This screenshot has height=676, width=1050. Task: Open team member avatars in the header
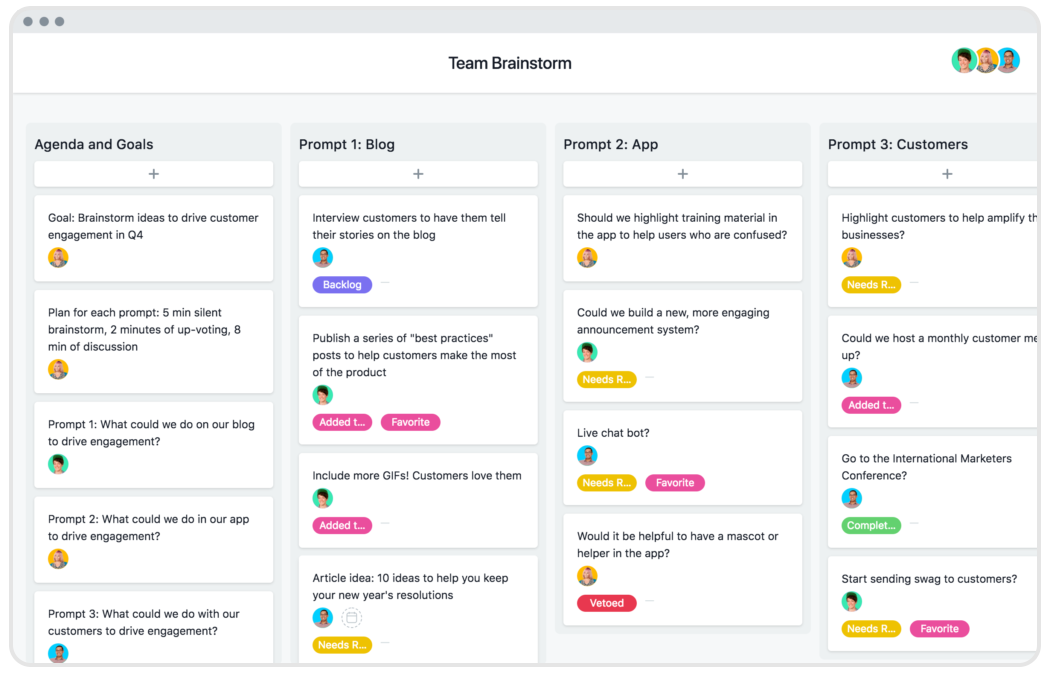[x=985, y=61]
